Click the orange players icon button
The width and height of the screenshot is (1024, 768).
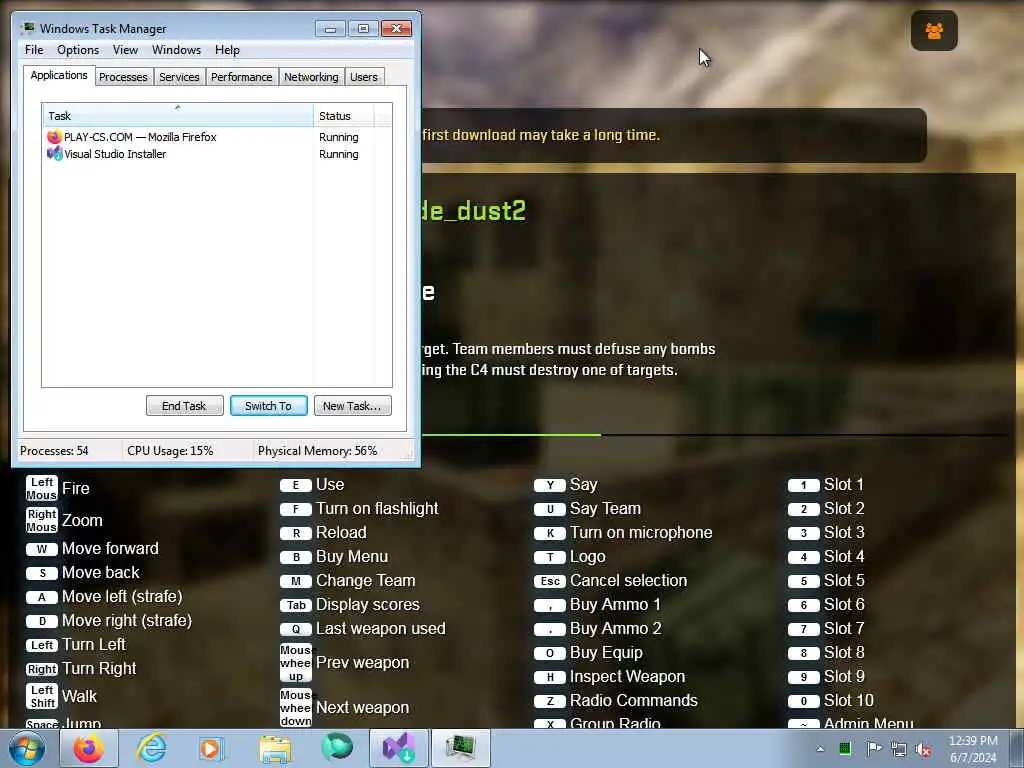coord(934,31)
